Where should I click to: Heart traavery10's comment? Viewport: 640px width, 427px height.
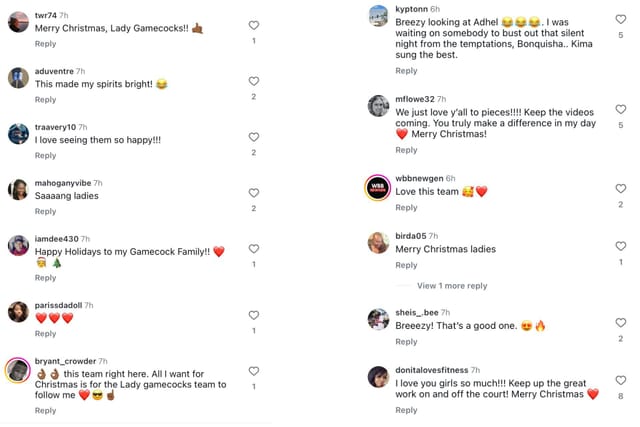click(x=253, y=137)
